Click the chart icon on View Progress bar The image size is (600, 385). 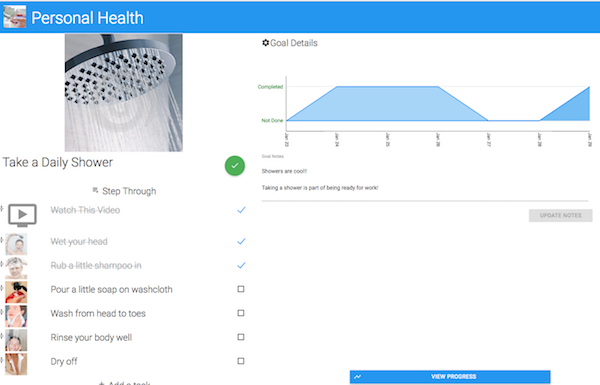(x=357, y=377)
